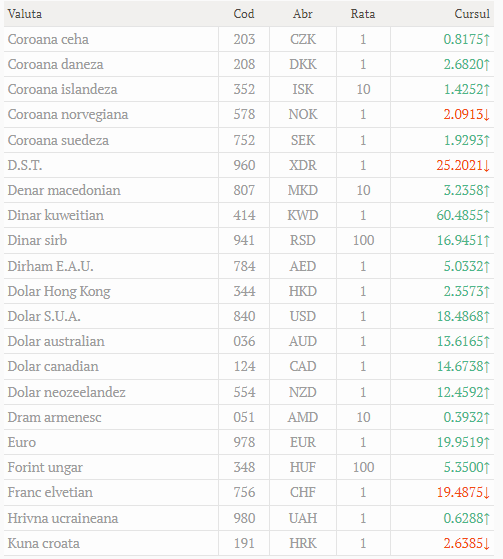Click the NZD abbreviation cell

tap(303, 392)
